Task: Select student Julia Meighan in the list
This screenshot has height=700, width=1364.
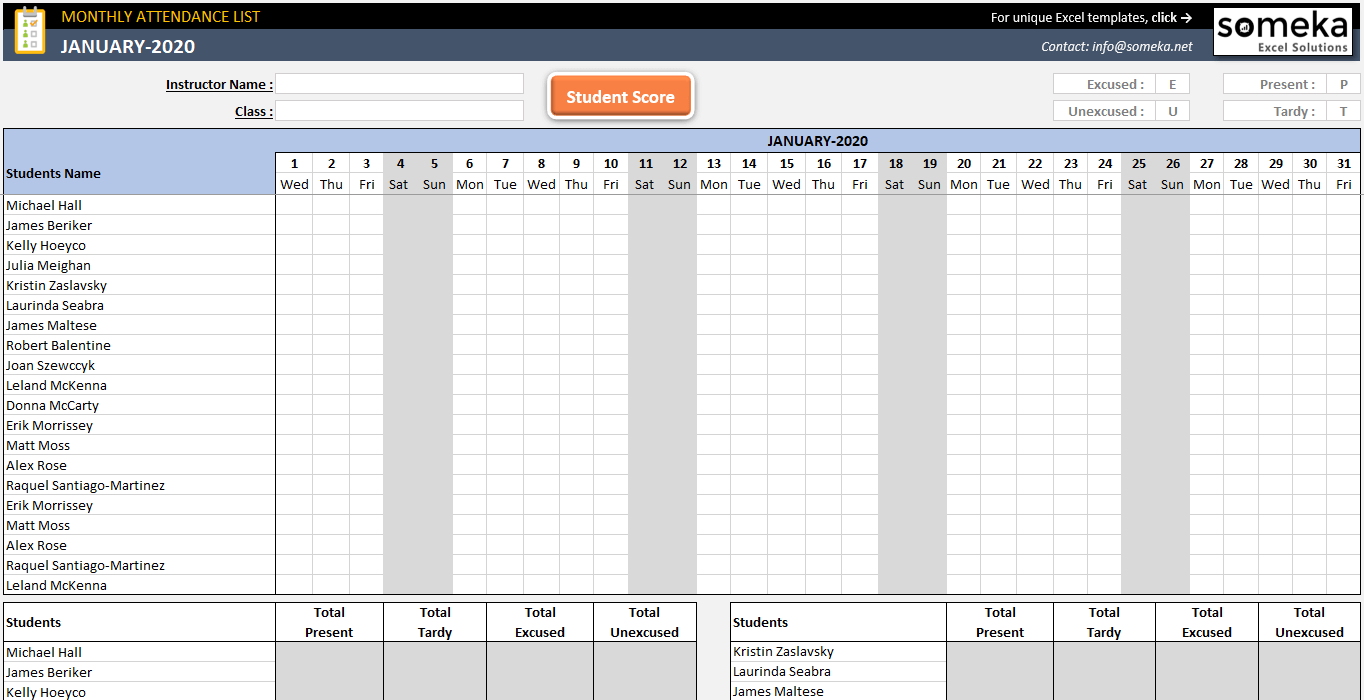Action: 48,265
